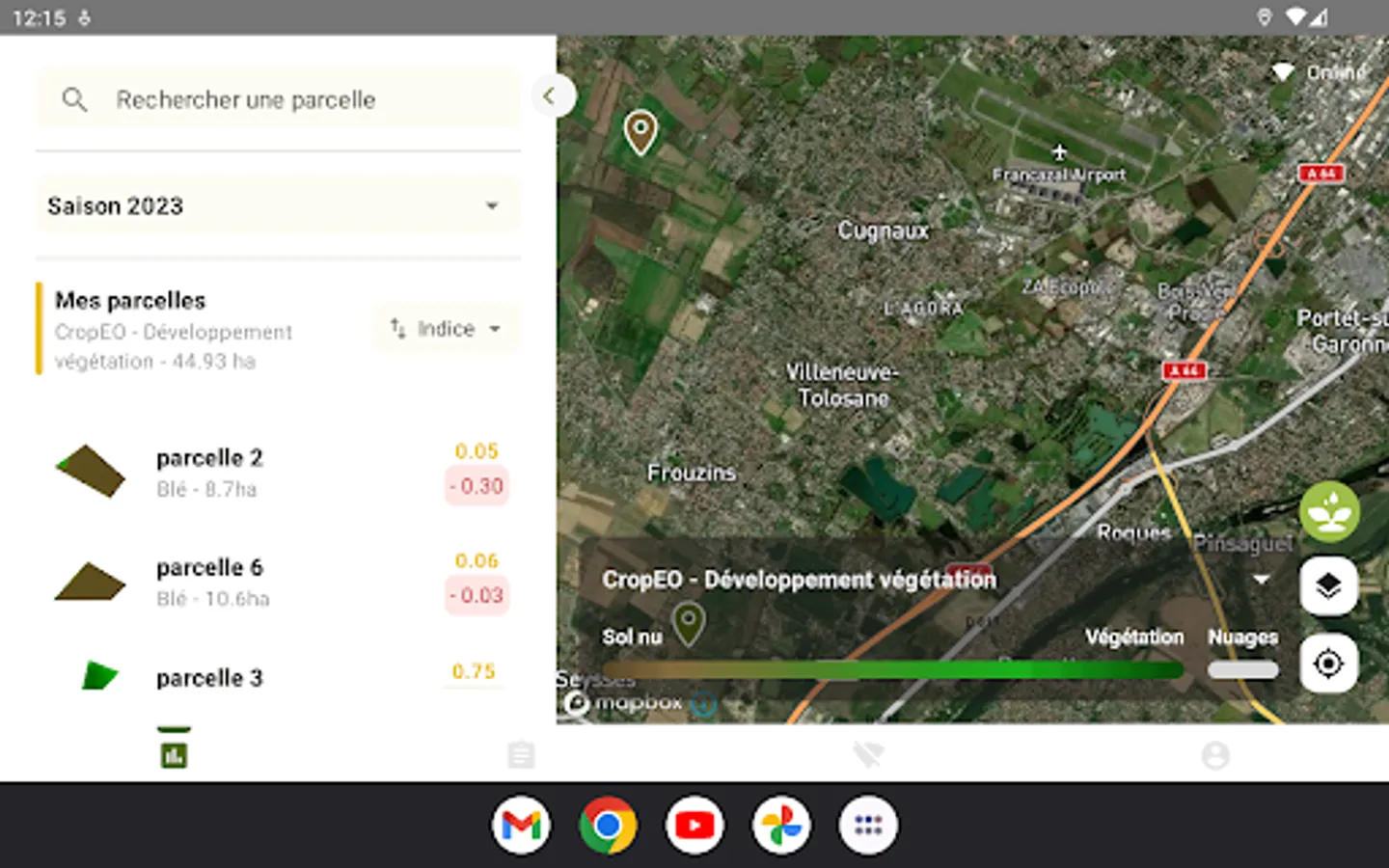The width and height of the screenshot is (1389, 868).
Task: Click the vegetation gradient color bar
Action: coord(893,670)
